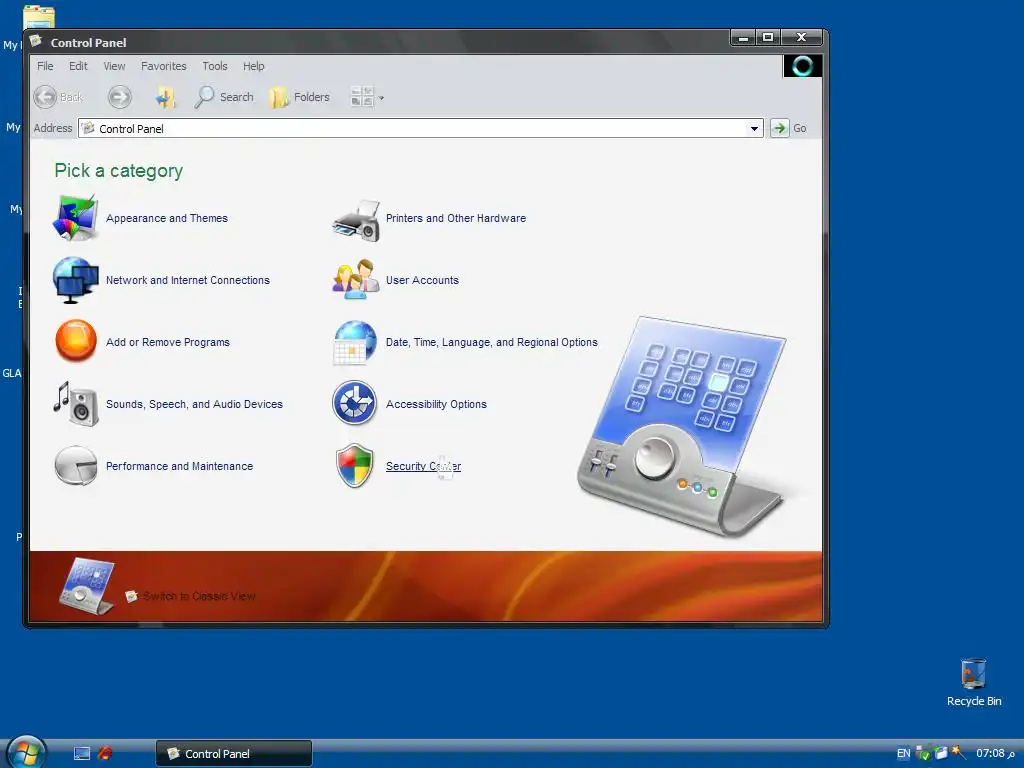Viewport: 1024px width, 768px height.
Task: Open the Sounds, Speech, and Audio Devices link
Action: pyautogui.click(x=195, y=404)
